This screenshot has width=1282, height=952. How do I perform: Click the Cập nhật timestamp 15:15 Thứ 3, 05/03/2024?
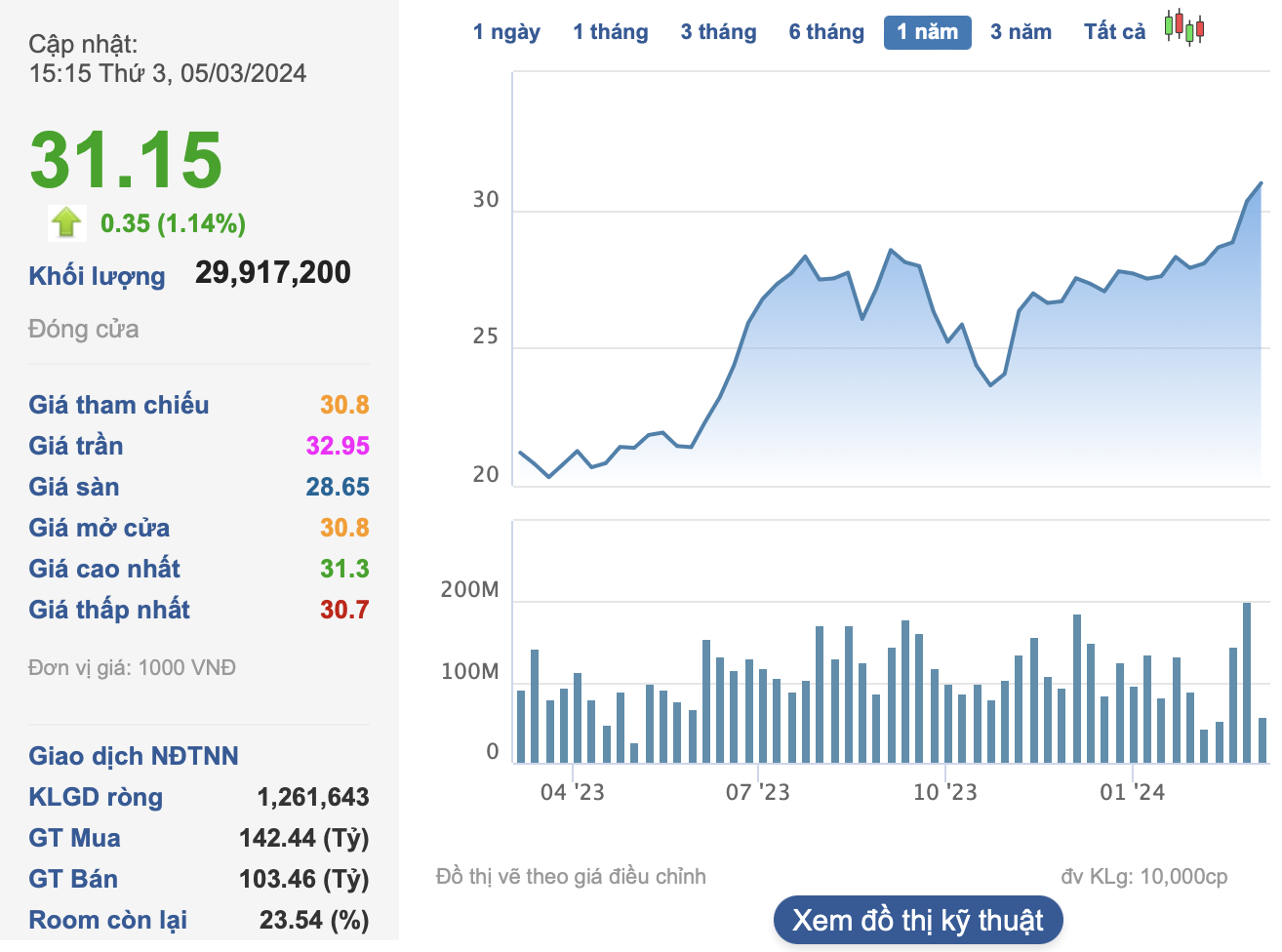[x=168, y=73]
